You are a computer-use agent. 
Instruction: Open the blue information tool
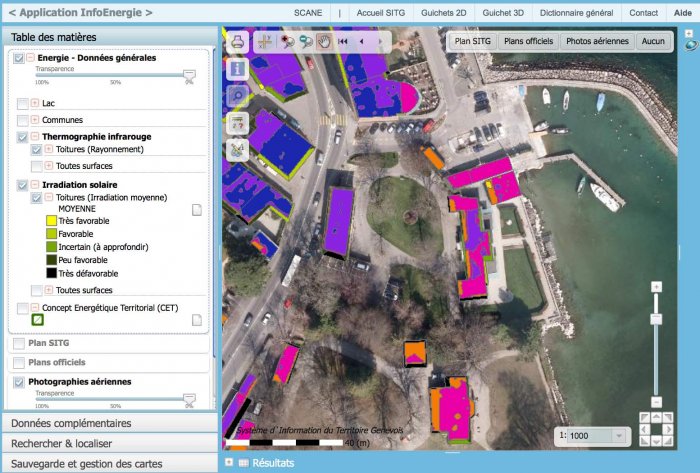[x=238, y=69]
